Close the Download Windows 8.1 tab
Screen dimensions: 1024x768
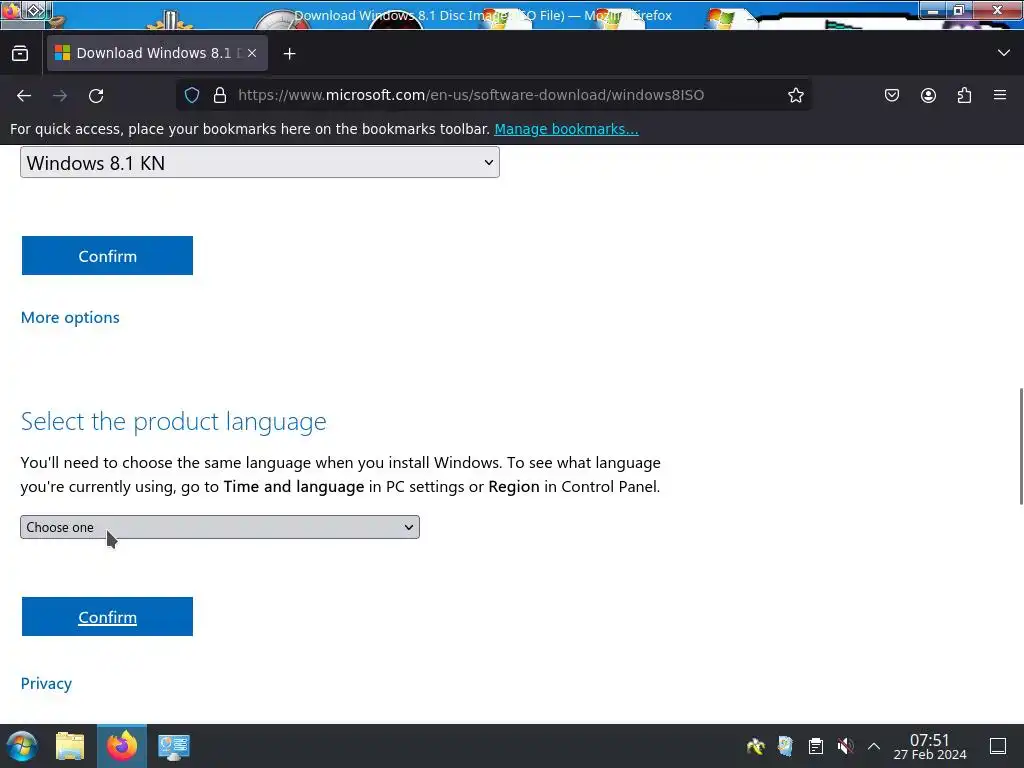click(252, 53)
